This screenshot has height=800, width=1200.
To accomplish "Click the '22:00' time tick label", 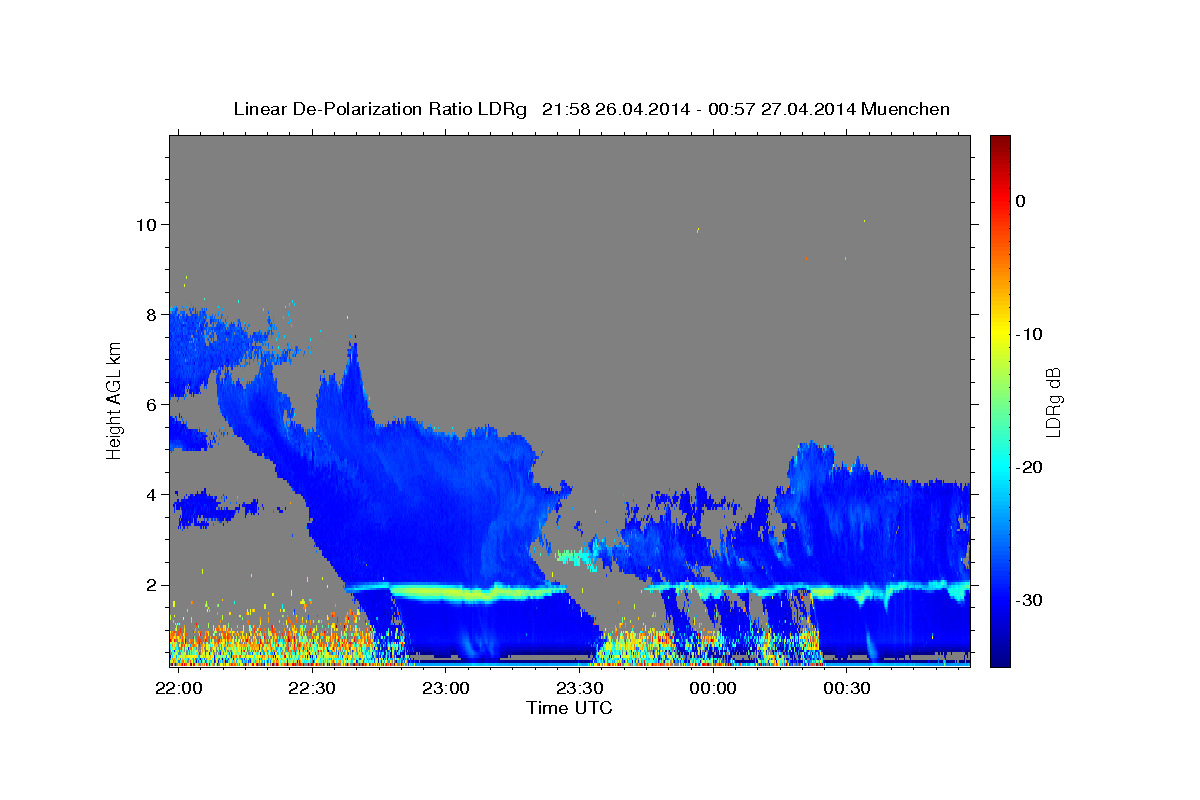I will (x=179, y=689).
